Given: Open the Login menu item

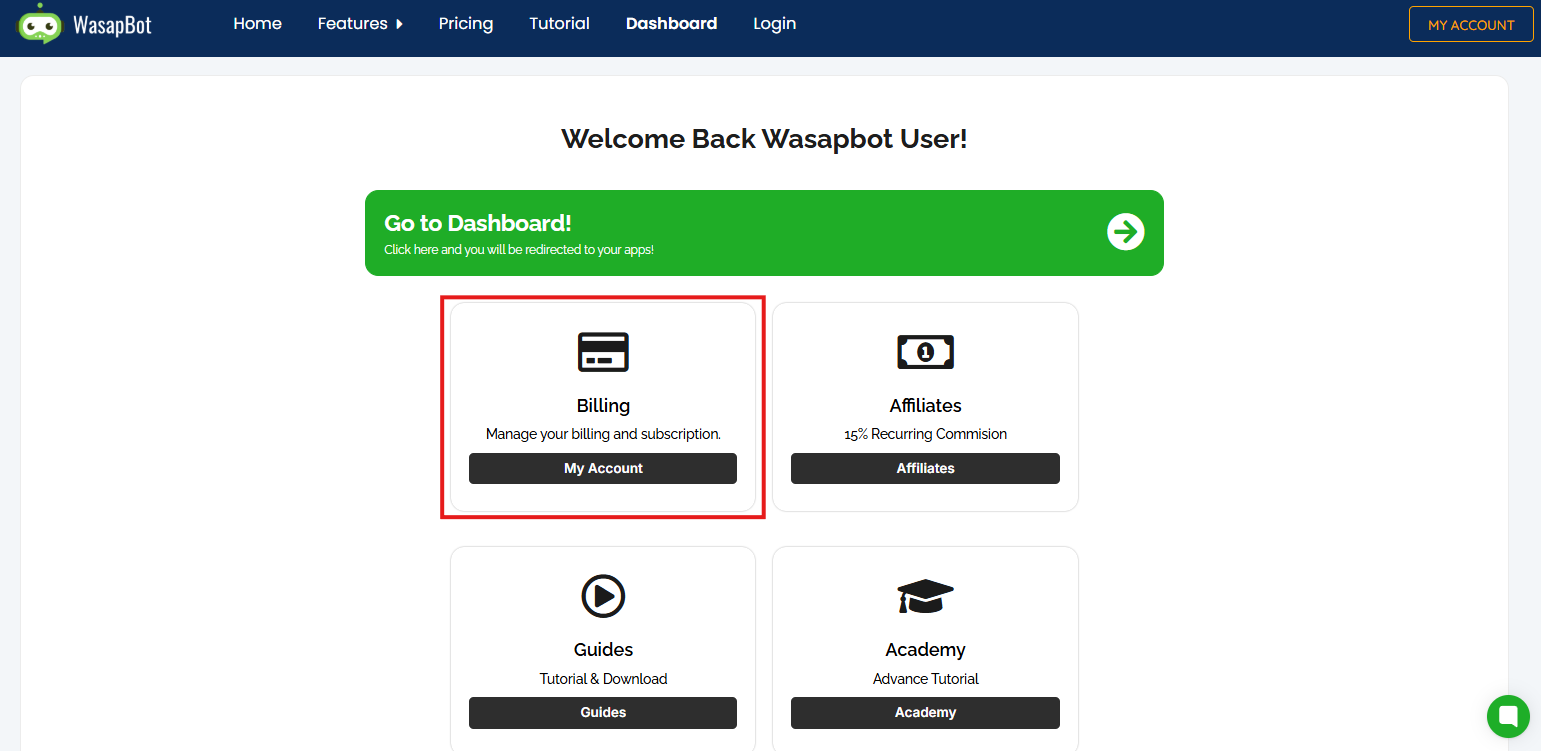Looking at the screenshot, I should click(x=774, y=23).
